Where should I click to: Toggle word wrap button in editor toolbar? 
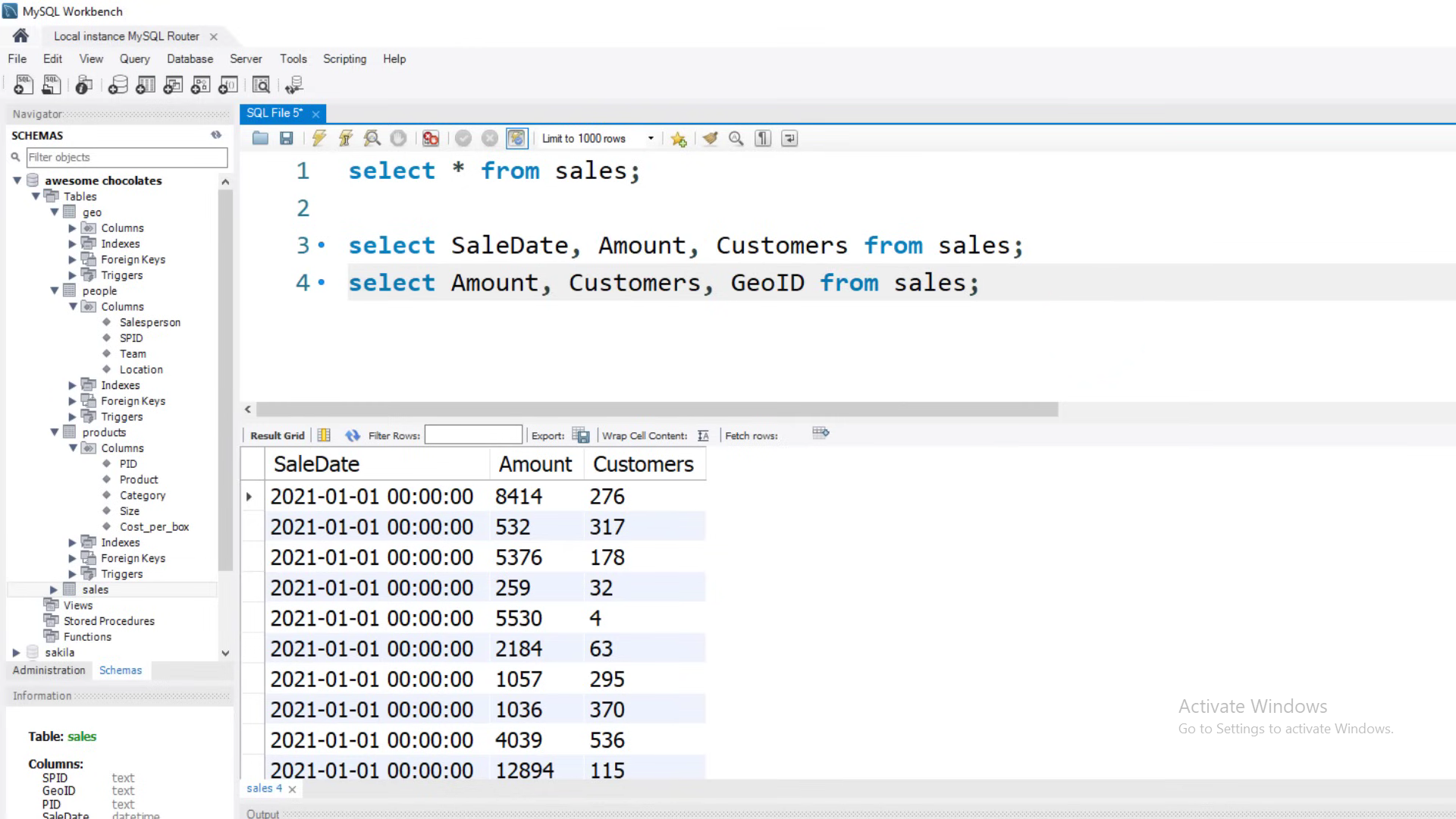tap(789, 138)
